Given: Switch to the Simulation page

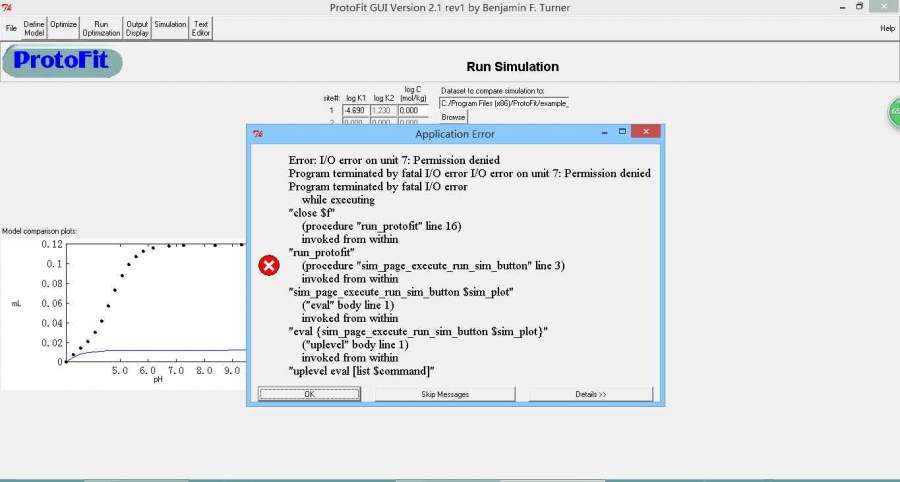Looking at the screenshot, I should (170, 28).
